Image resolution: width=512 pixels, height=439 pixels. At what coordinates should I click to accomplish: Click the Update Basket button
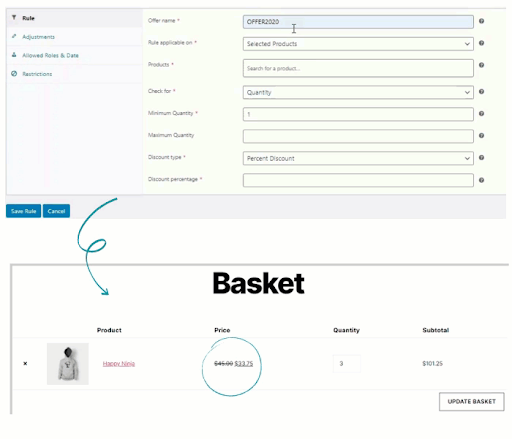tap(471, 401)
